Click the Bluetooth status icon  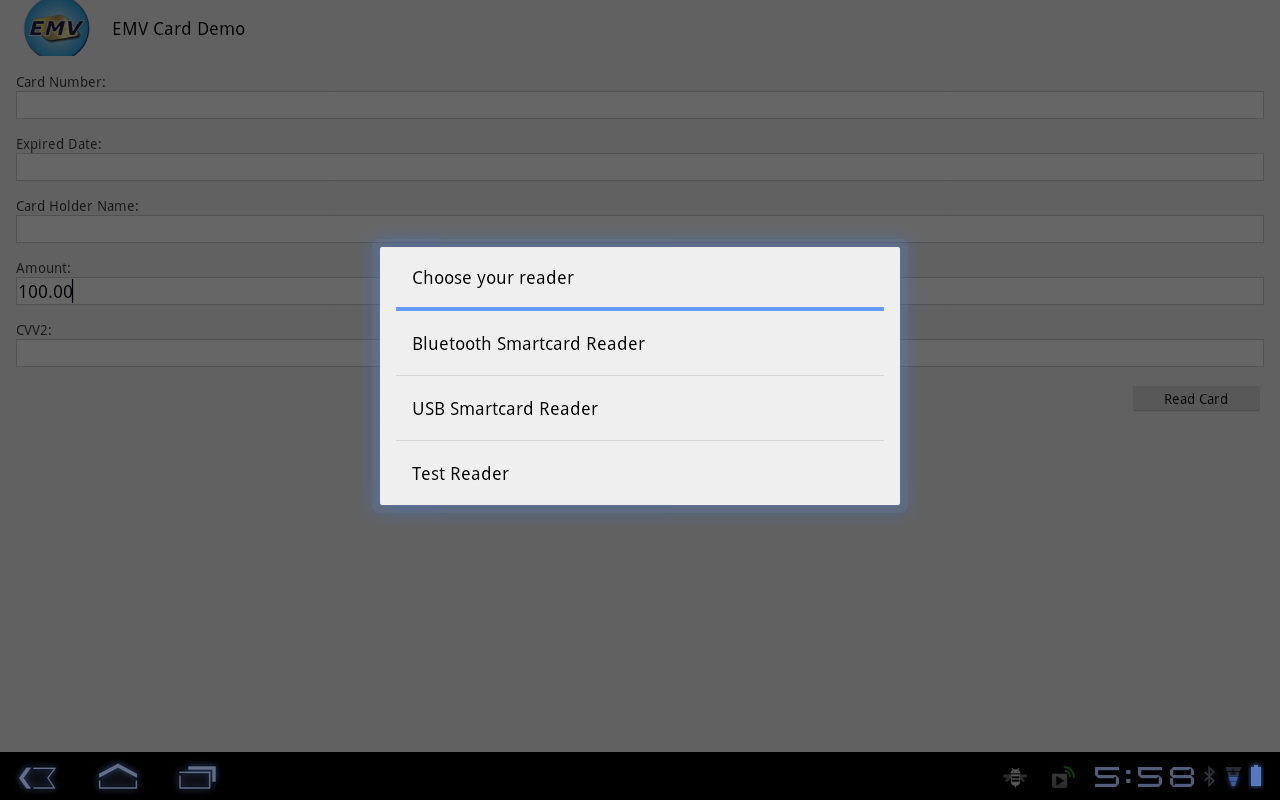pyautogui.click(x=1209, y=776)
